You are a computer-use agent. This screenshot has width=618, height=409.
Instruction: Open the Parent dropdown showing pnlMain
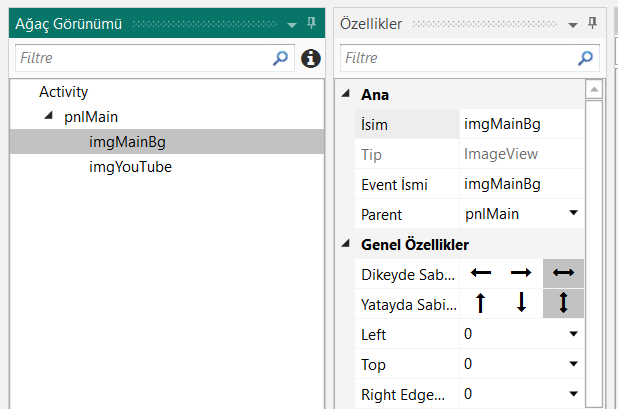click(573, 213)
